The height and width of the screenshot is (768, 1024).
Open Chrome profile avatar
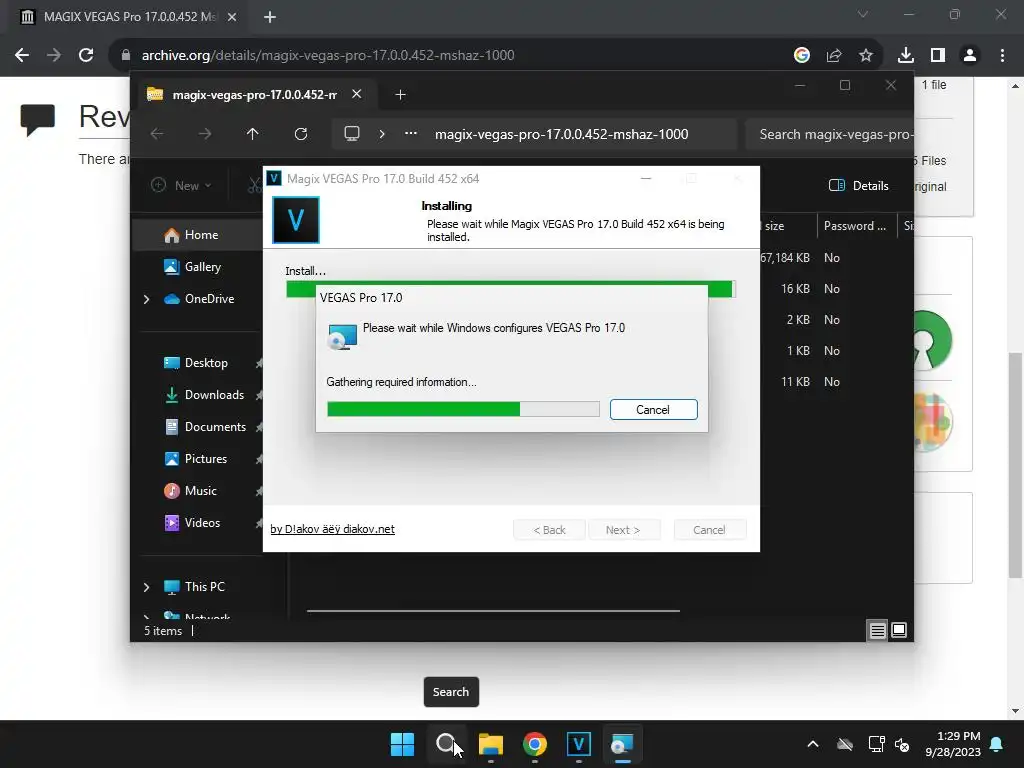[x=970, y=56]
